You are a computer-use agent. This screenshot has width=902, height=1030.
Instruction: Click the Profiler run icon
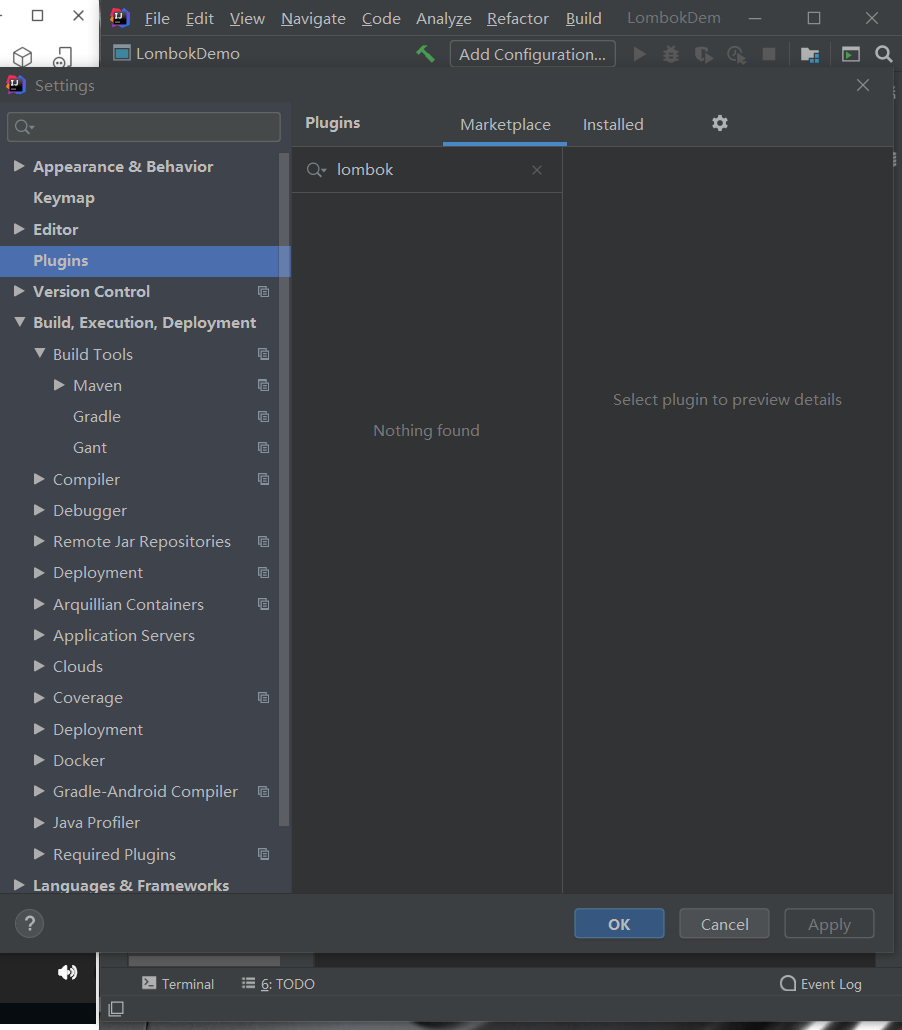coord(736,54)
